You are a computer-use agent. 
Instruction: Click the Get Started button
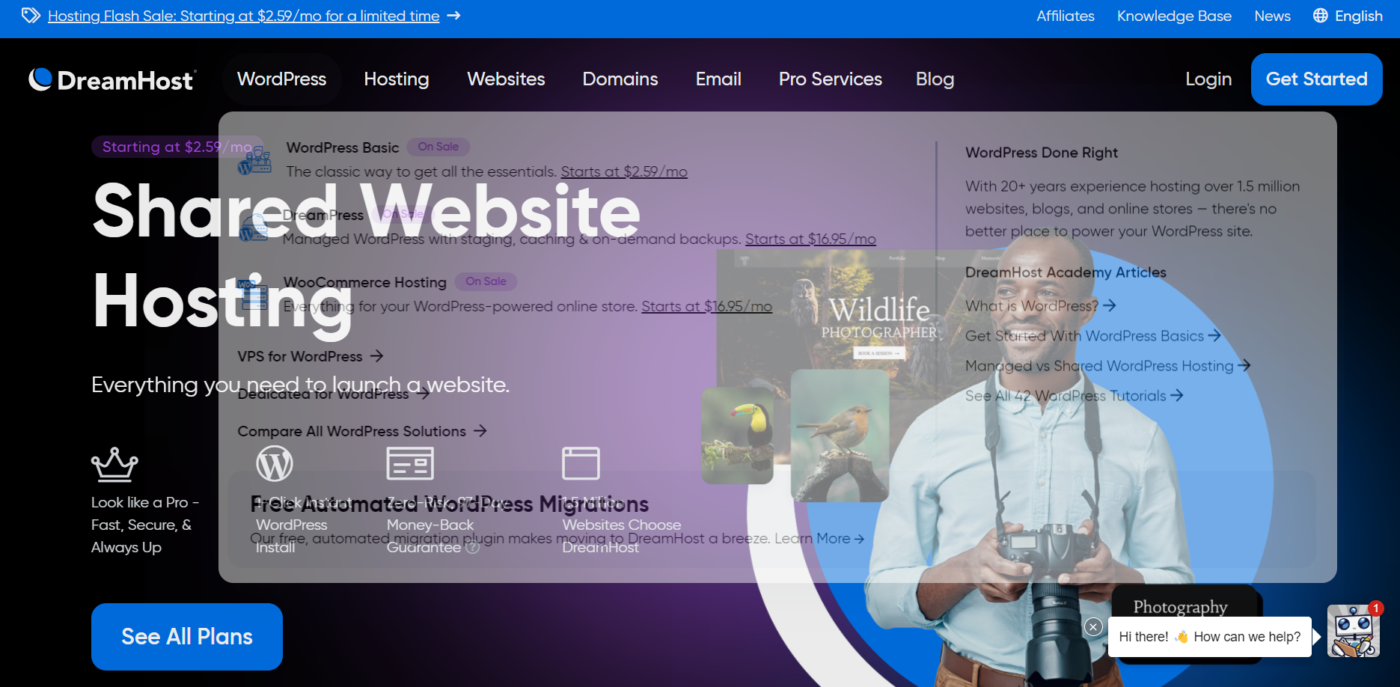pyautogui.click(x=1316, y=79)
